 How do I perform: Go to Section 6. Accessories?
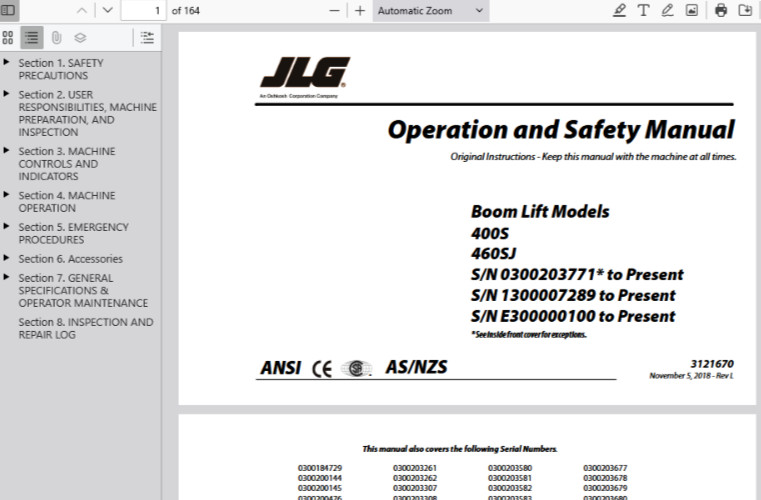pyautogui.click(x=70, y=259)
